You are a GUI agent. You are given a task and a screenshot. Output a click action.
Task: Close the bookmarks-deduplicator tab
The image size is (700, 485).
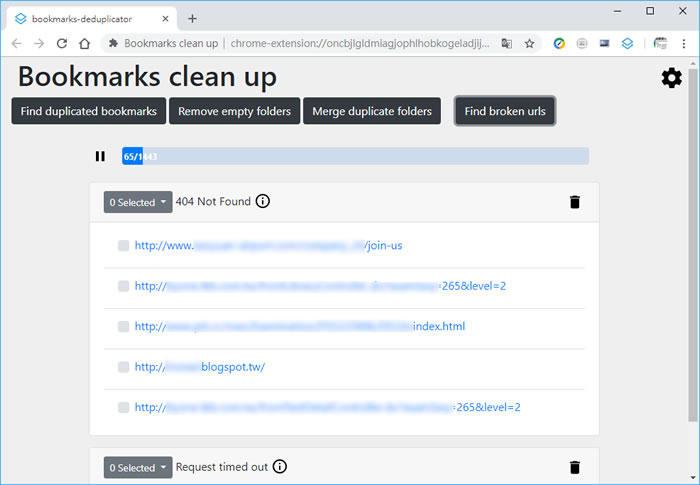point(165,19)
